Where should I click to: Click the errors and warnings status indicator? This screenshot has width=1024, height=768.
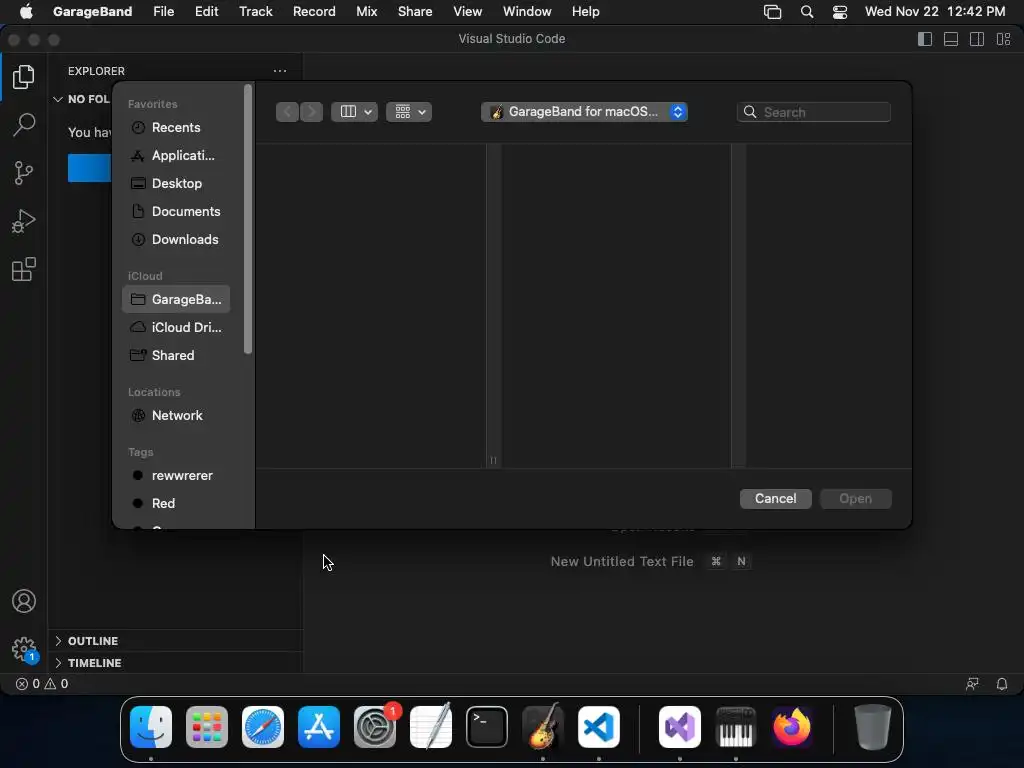pos(42,684)
